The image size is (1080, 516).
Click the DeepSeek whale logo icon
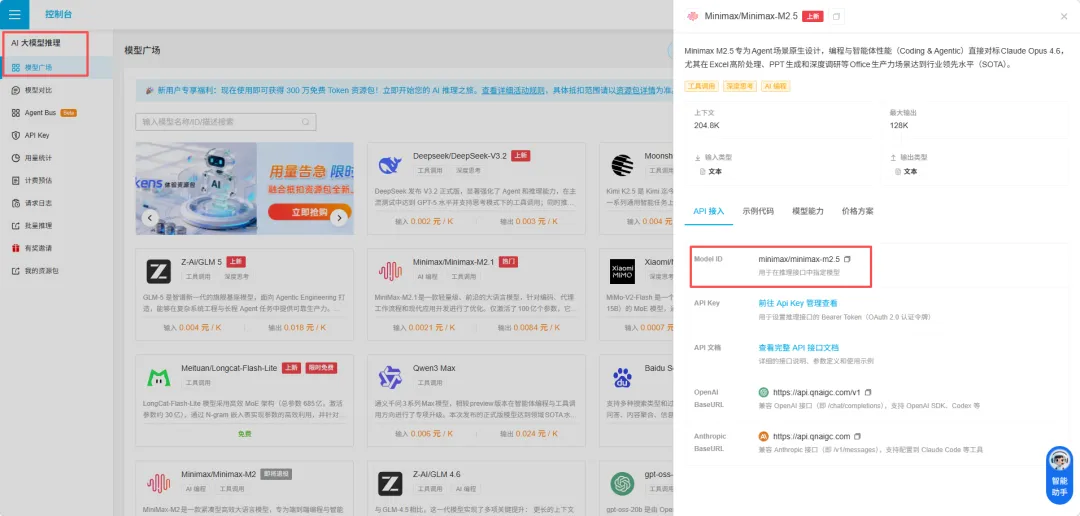[390, 165]
